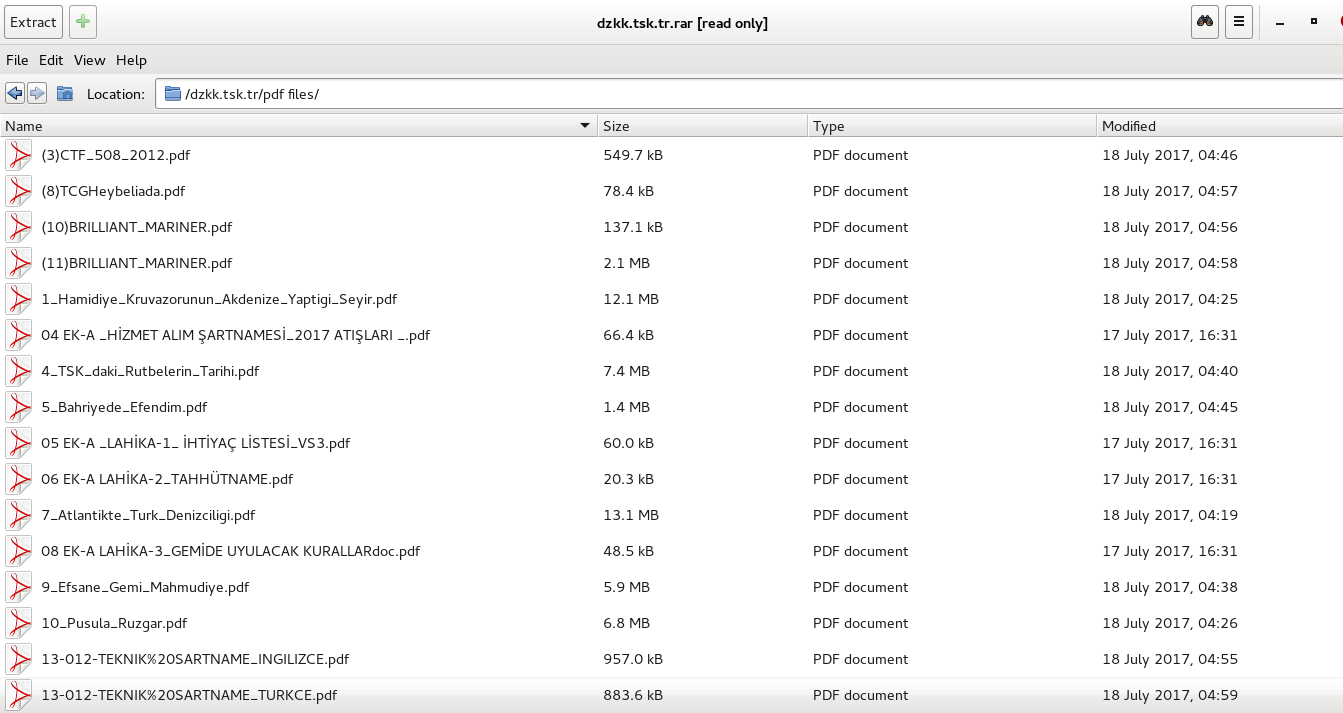Select the PDF icon for 5_Bahriyede_Efendim.pdf
Screen dimensions: 1343x713
19,407
